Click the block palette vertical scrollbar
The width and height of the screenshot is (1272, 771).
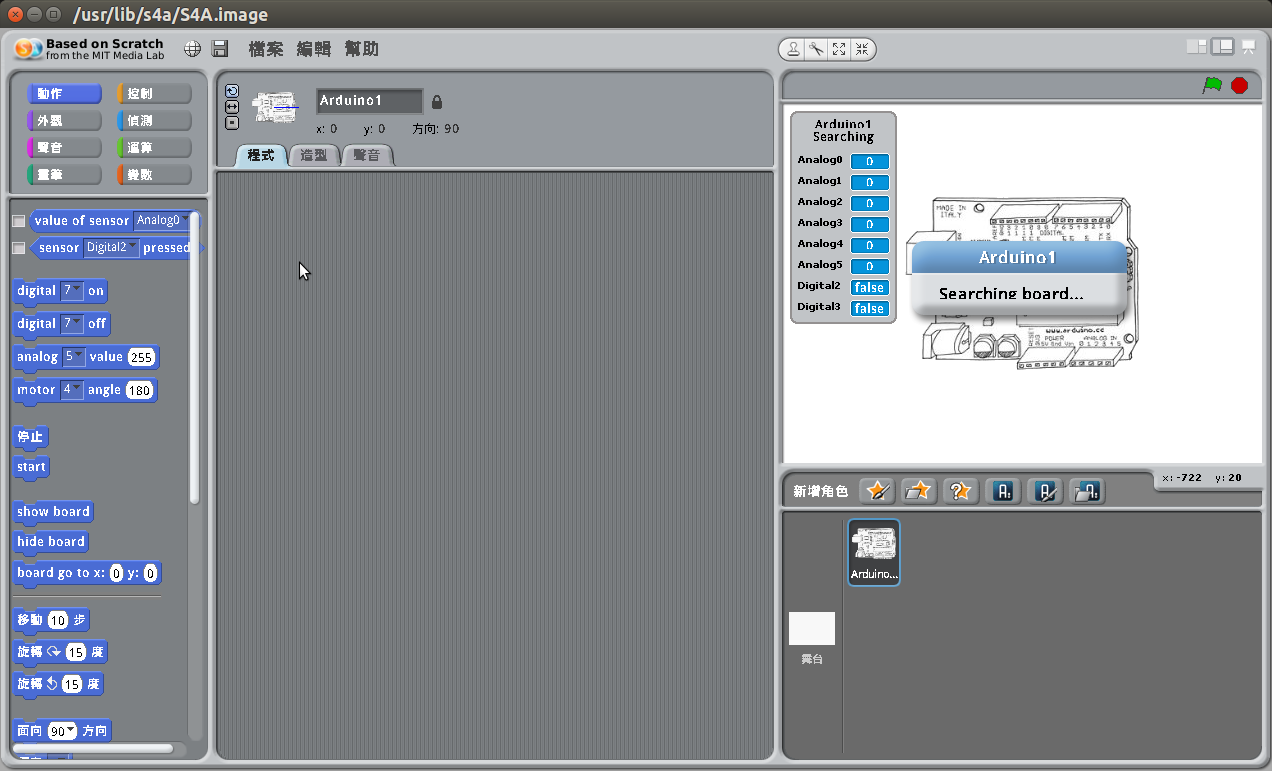194,358
